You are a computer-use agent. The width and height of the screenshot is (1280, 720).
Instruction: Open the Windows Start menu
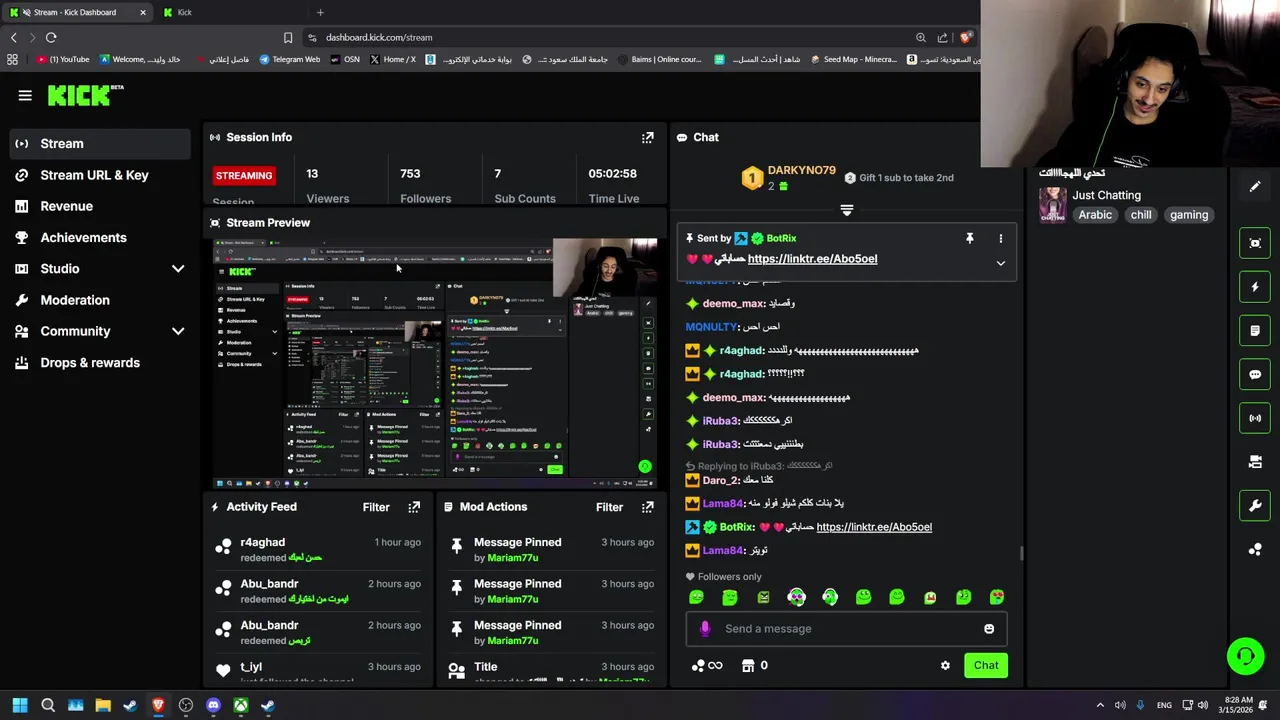tap(19, 705)
